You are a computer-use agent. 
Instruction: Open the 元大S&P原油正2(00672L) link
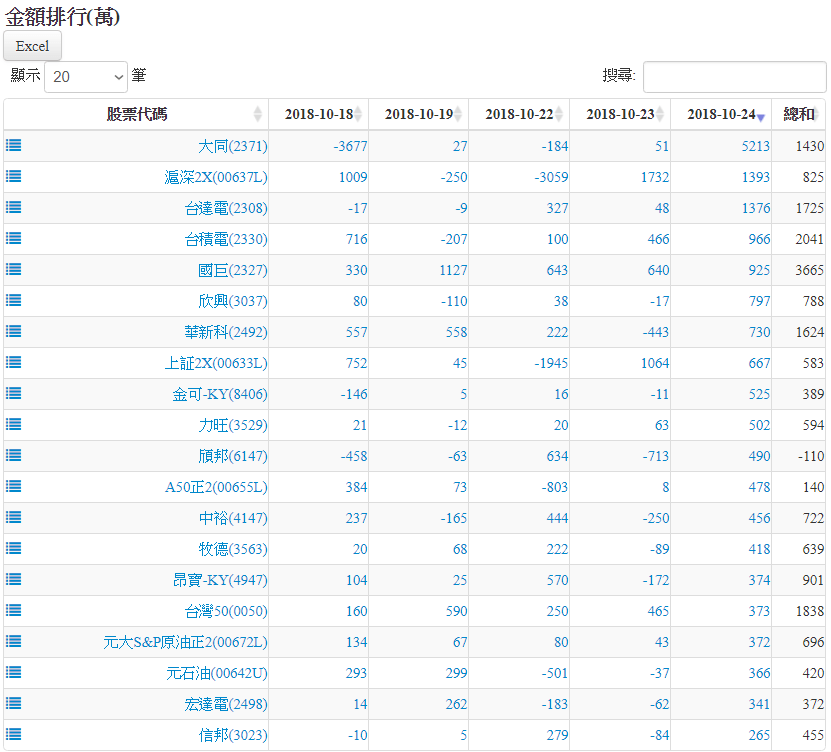pos(185,642)
